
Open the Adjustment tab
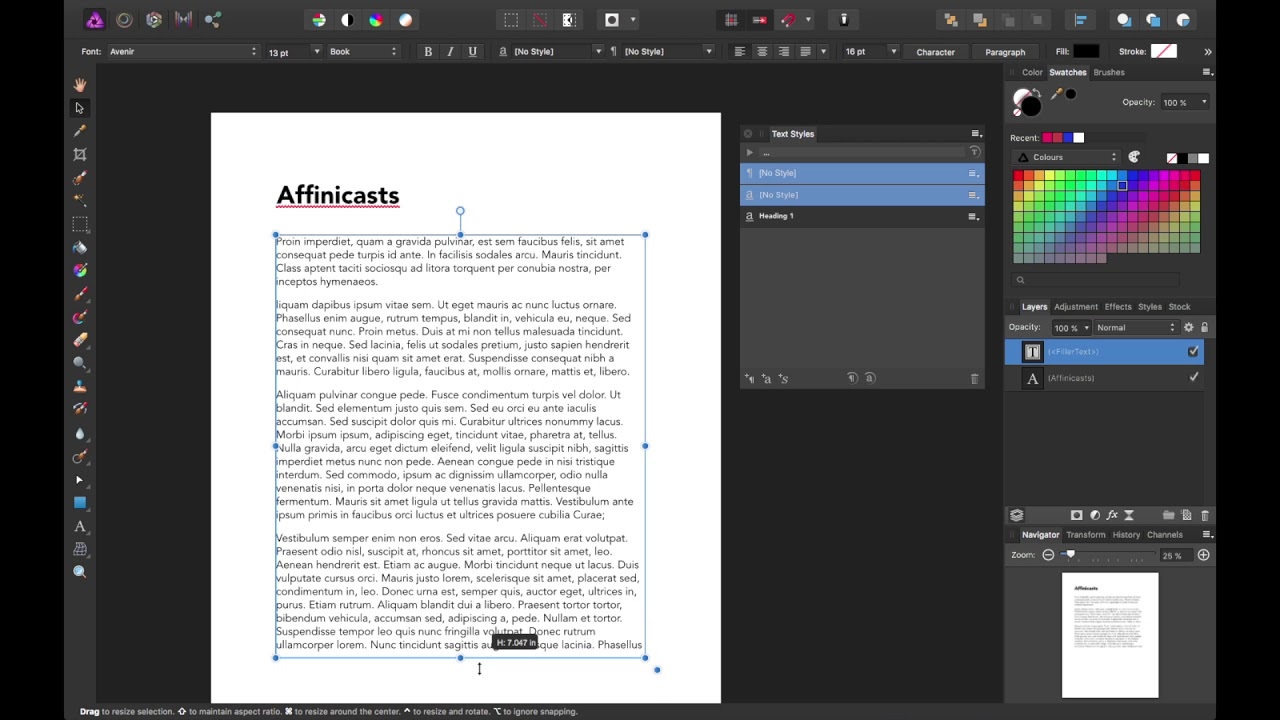pos(1076,307)
